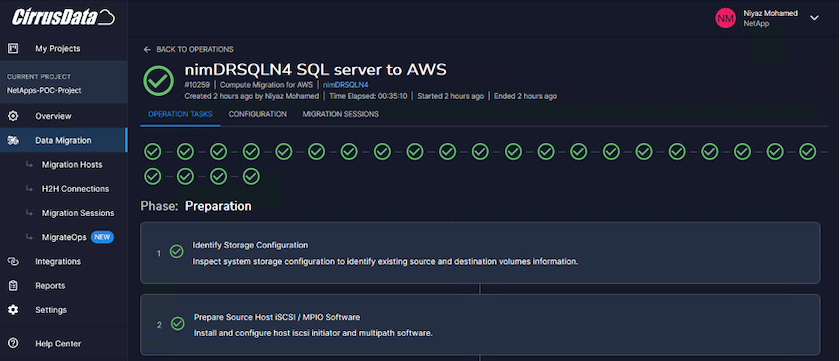Screen dimensions: 840x361
Task: Click the Ended 2 hours ago text
Action: [525, 96]
